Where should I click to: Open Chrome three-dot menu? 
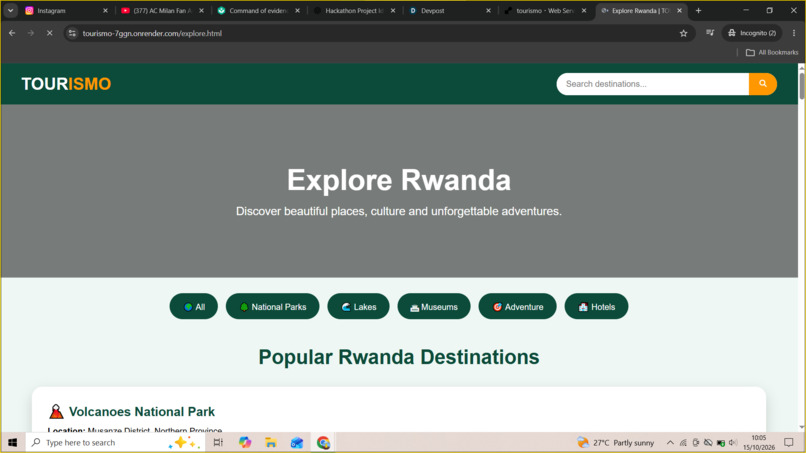pos(794,33)
